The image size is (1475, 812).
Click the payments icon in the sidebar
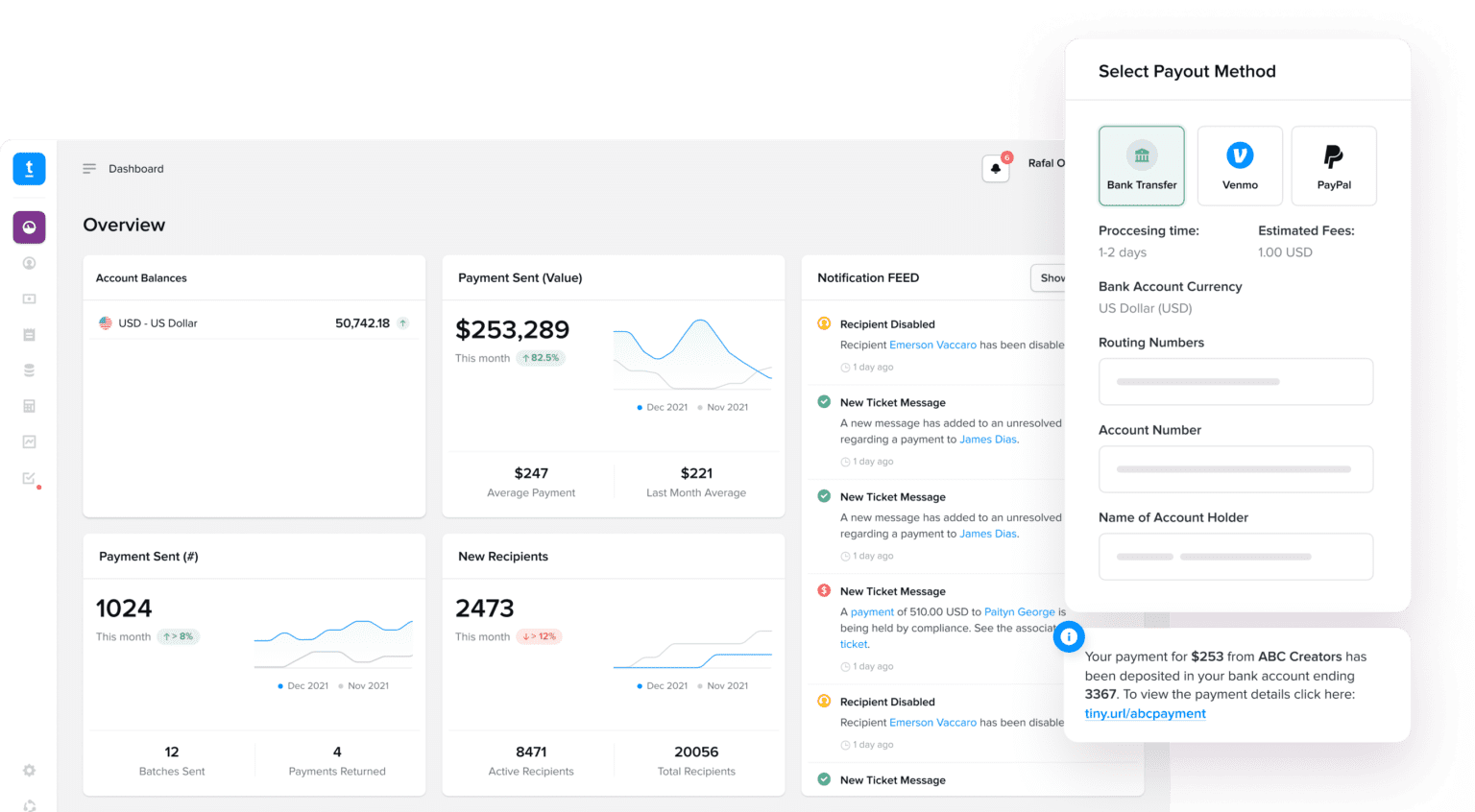click(29, 299)
